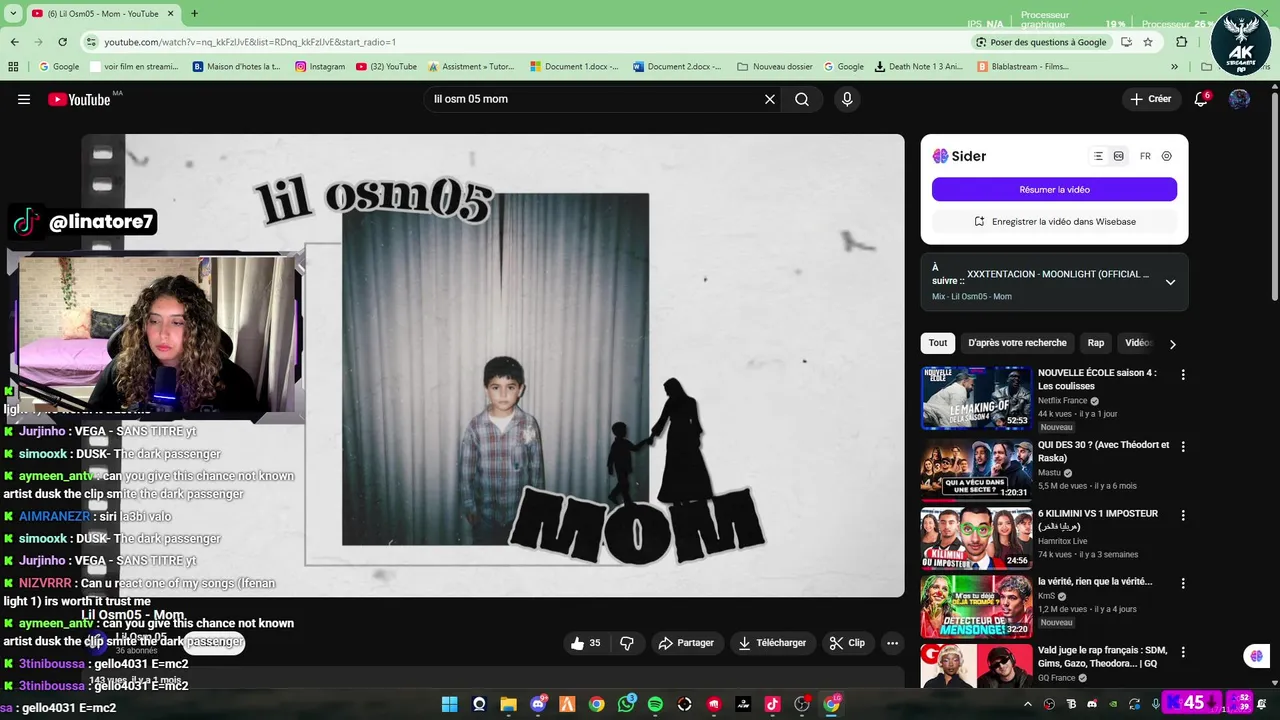Open options menu for la vérité video
Image resolution: width=1280 pixels, height=720 pixels.
(1183, 584)
